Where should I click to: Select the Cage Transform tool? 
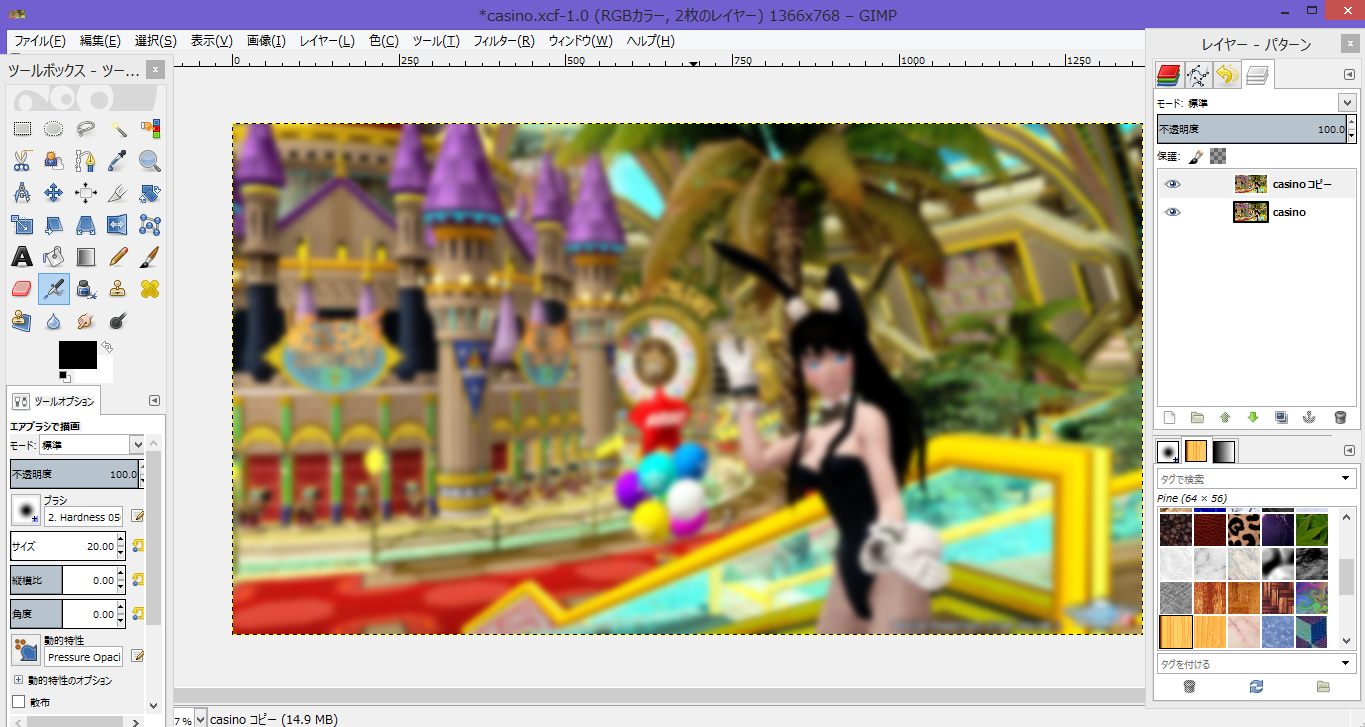click(x=150, y=224)
